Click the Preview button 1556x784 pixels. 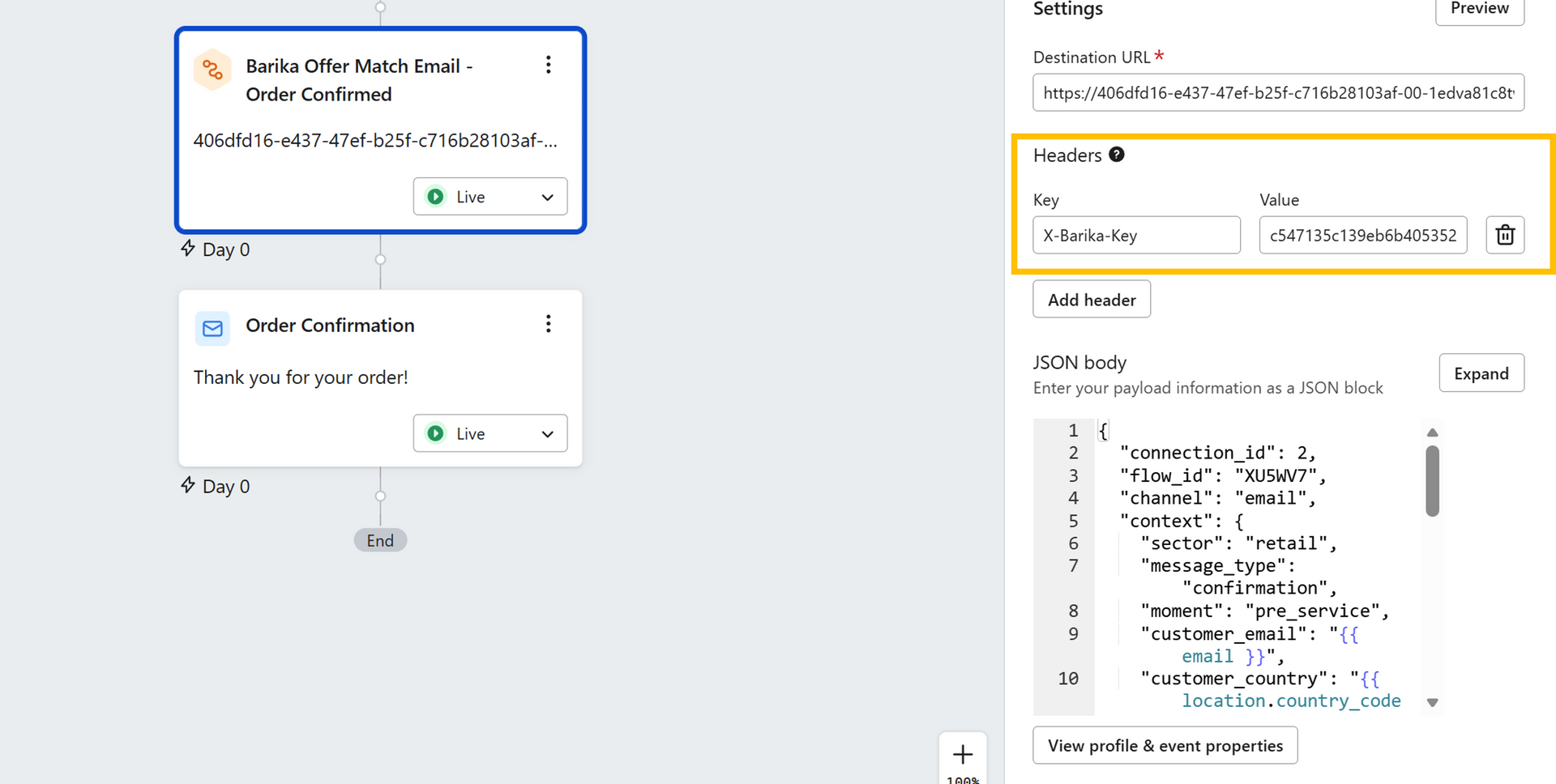1479,9
